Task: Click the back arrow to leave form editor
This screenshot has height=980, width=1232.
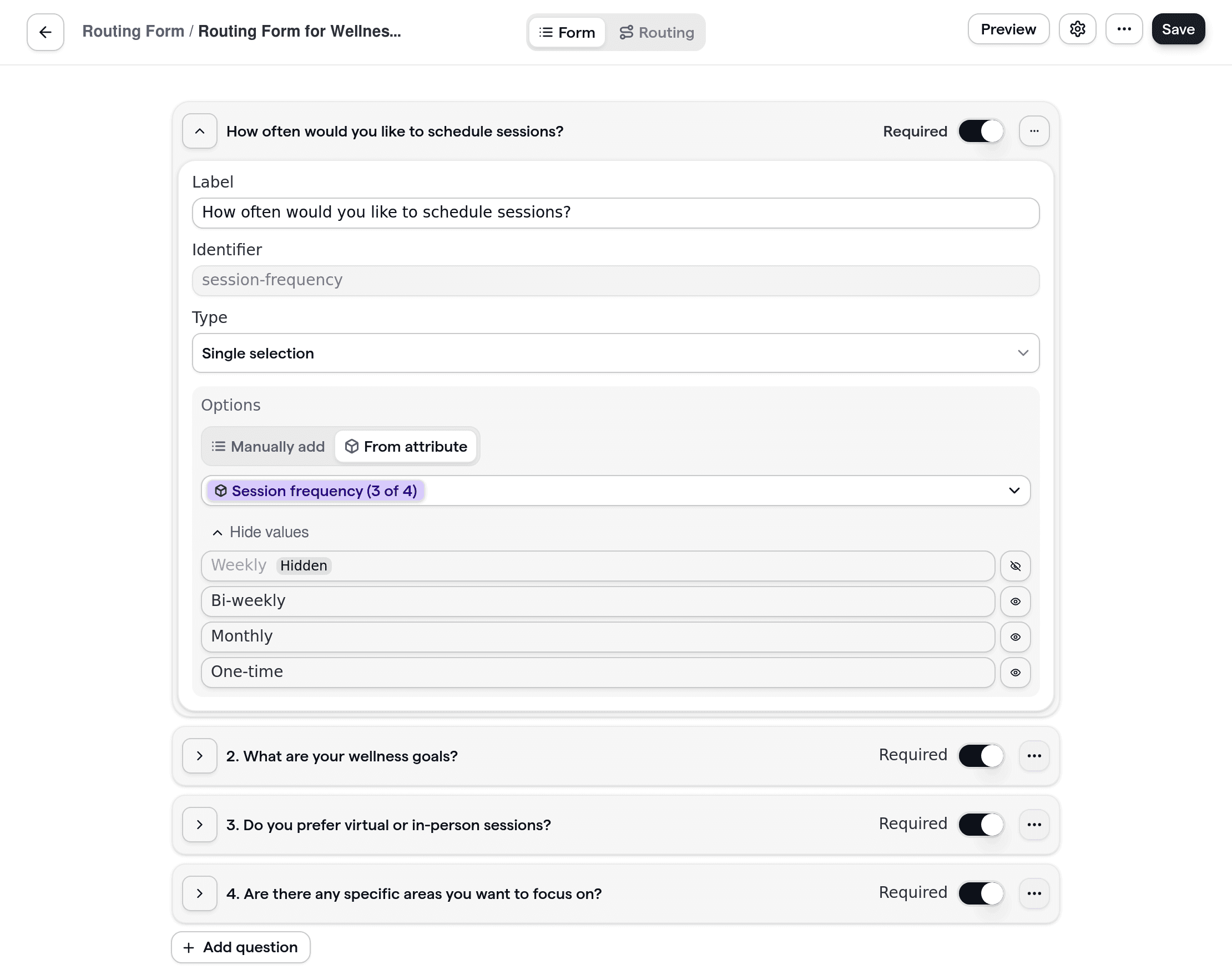Action: [x=44, y=32]
